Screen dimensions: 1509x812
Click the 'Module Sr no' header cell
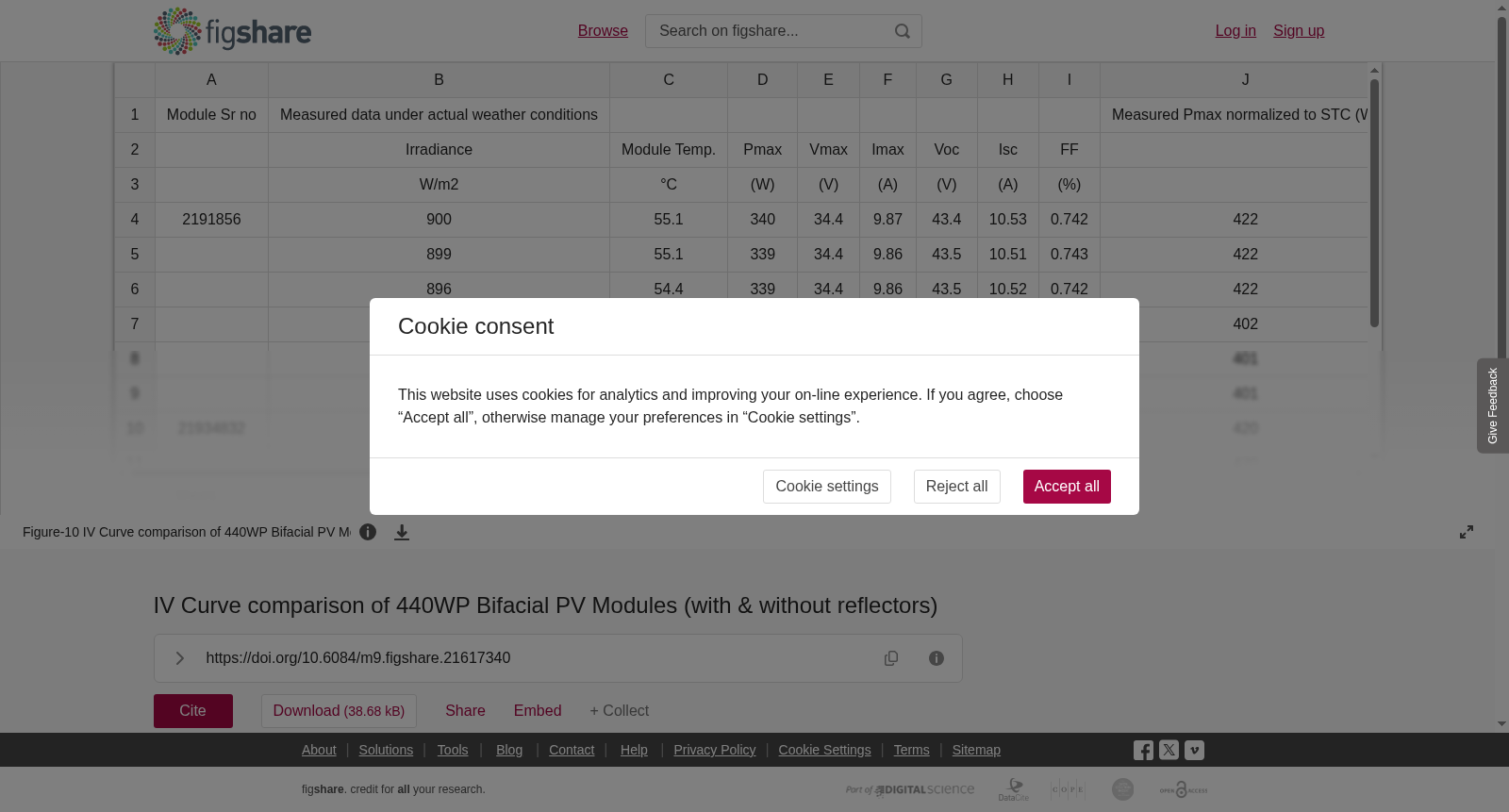[x=211, y=115]
